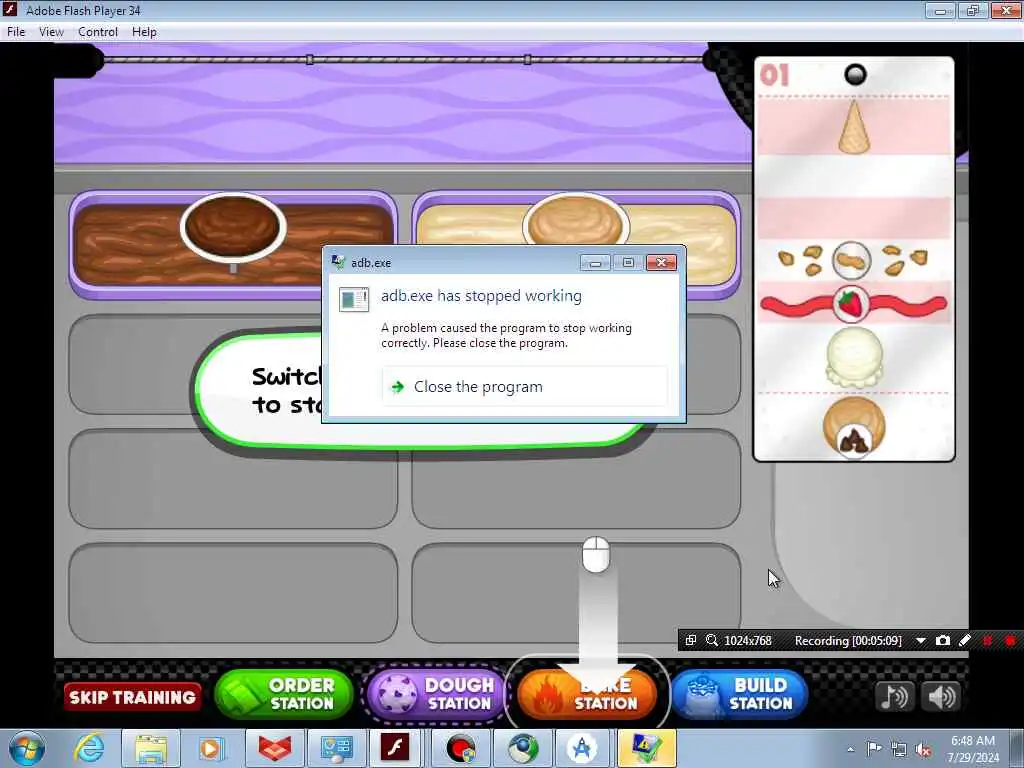Minimize the Adobe Flash Player window
This screenshot has width=1024, height=768.
click(940, 10)
